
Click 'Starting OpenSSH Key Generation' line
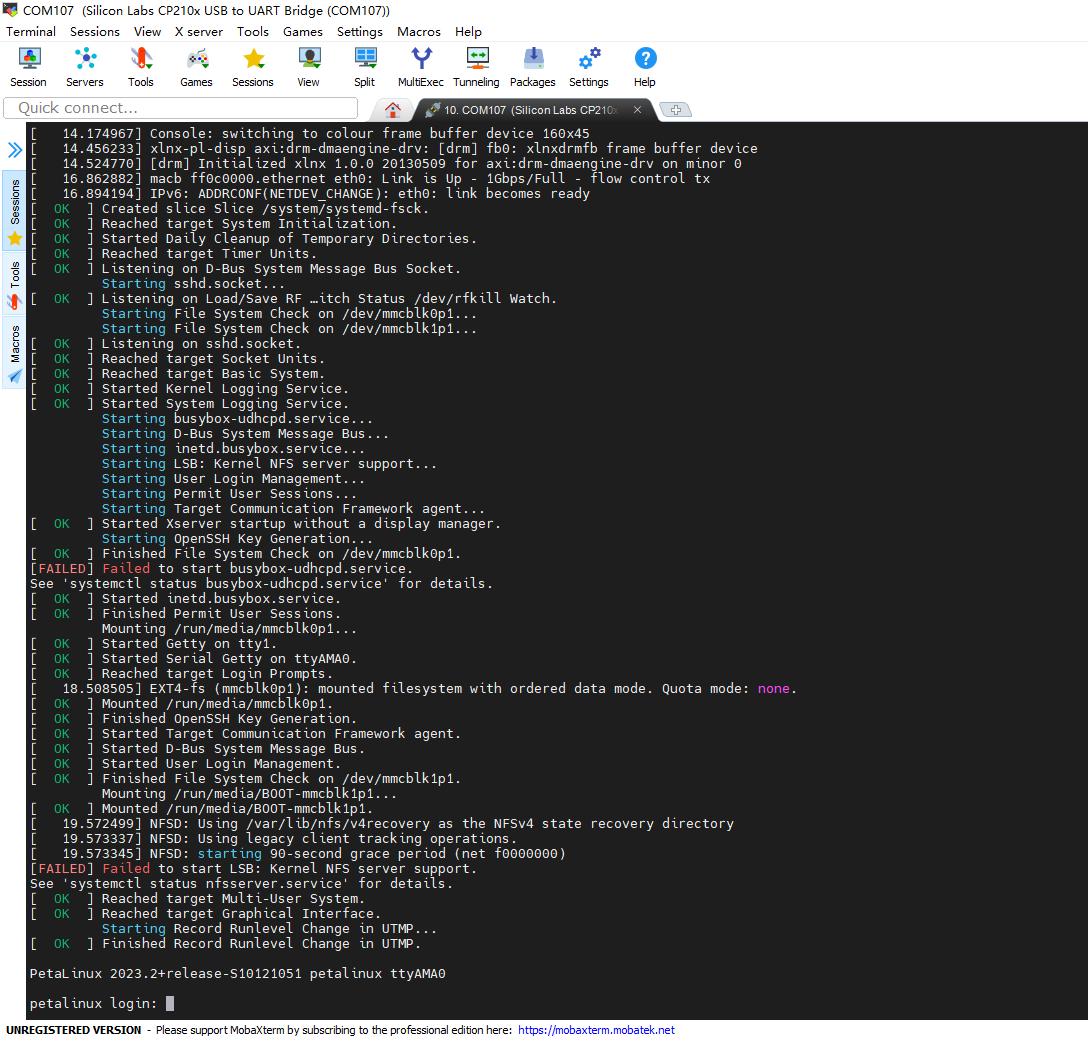click(237, 539)
